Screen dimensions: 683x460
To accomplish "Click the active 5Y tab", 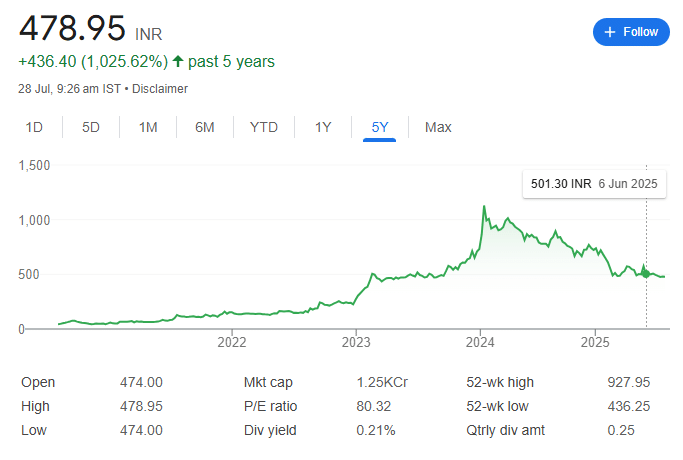I will (379, 127).
